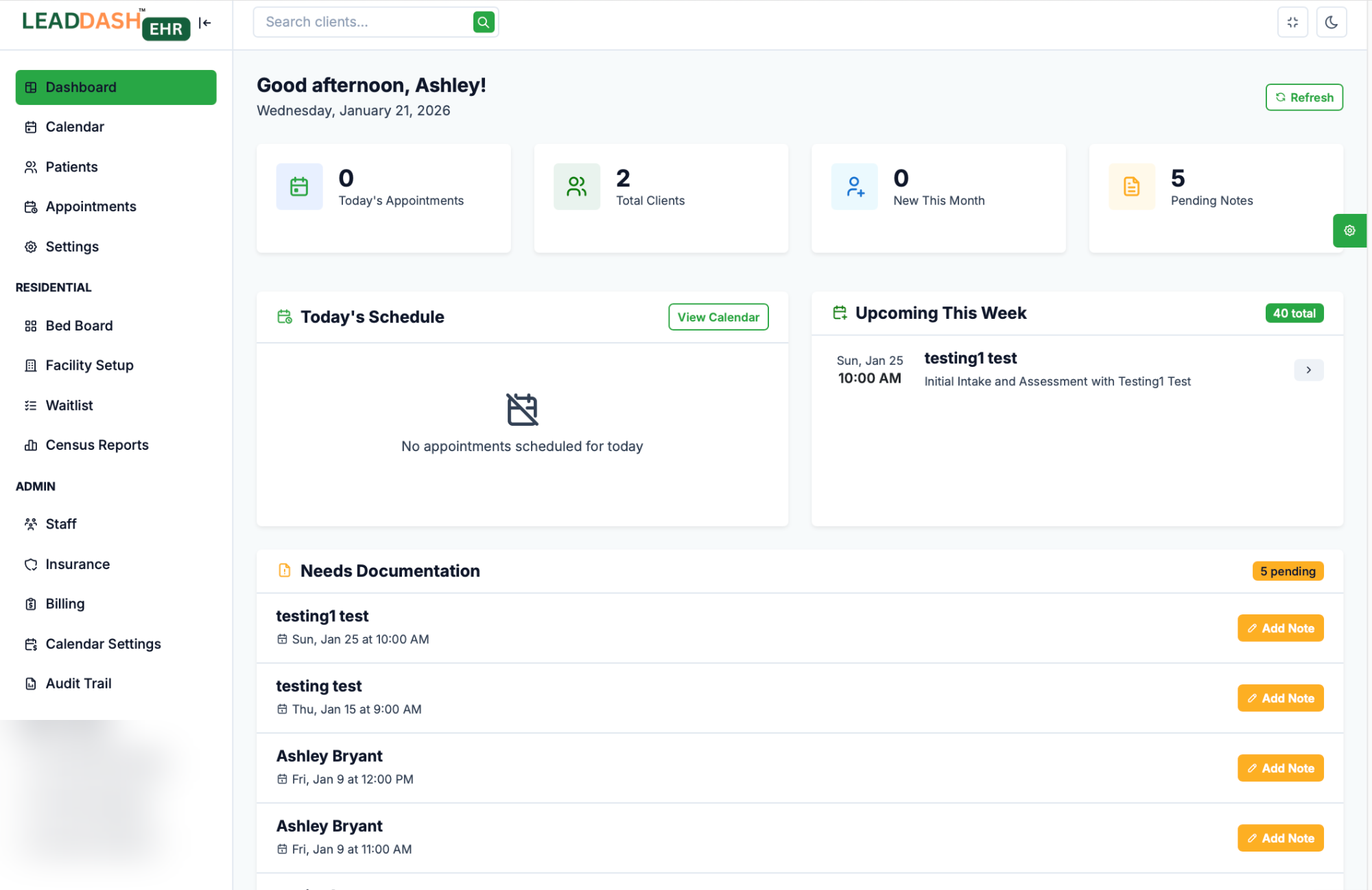The image size is (1372, 890).
Task: Click the Total Clients people icon
Action: 576,187
